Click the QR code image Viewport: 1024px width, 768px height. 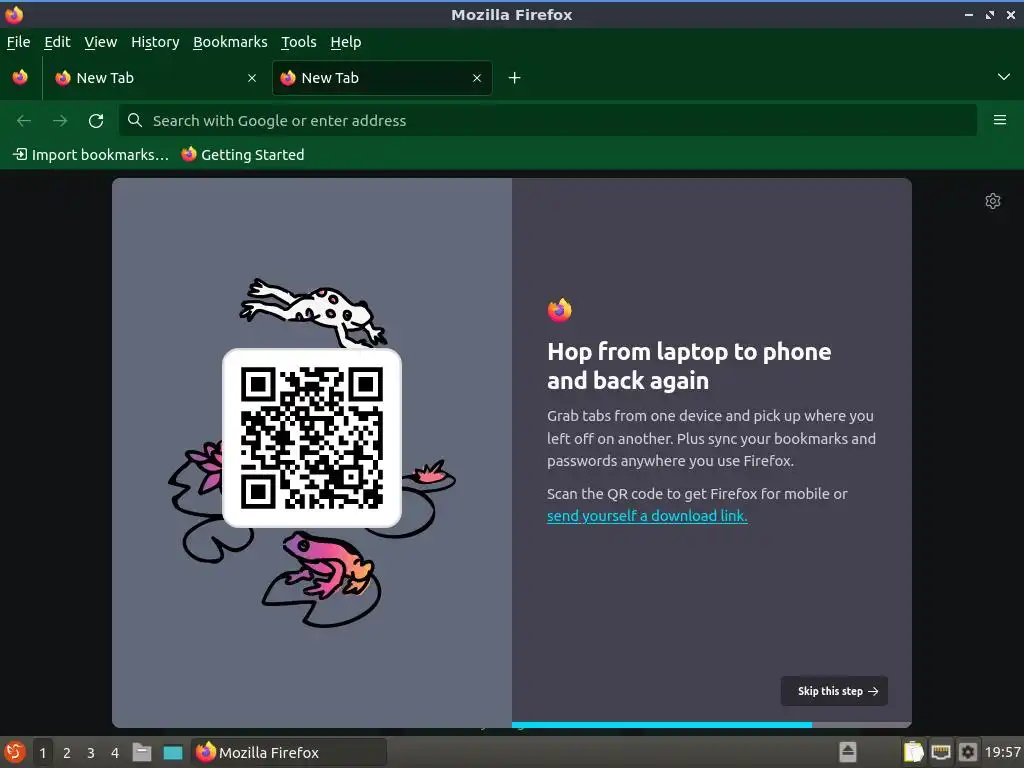tap(312, 438)
